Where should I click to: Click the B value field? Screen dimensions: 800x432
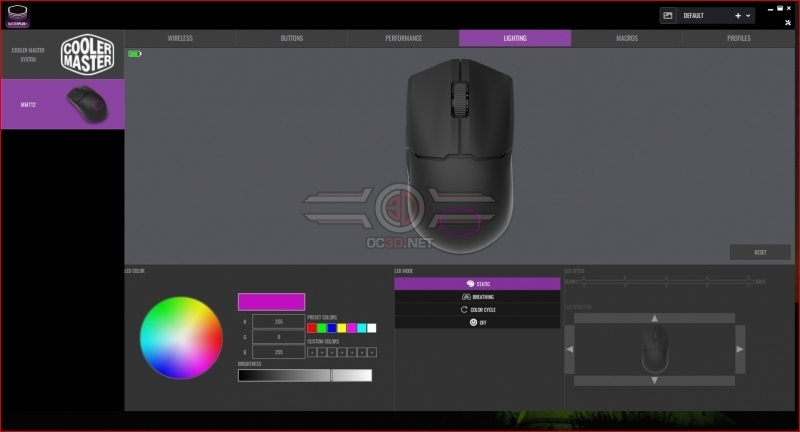[279, 352]
